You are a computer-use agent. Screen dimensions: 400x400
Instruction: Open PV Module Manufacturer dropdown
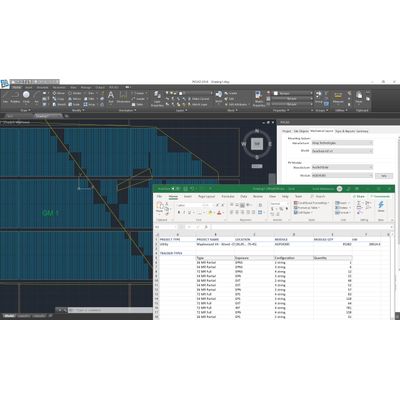coord(342,167)
